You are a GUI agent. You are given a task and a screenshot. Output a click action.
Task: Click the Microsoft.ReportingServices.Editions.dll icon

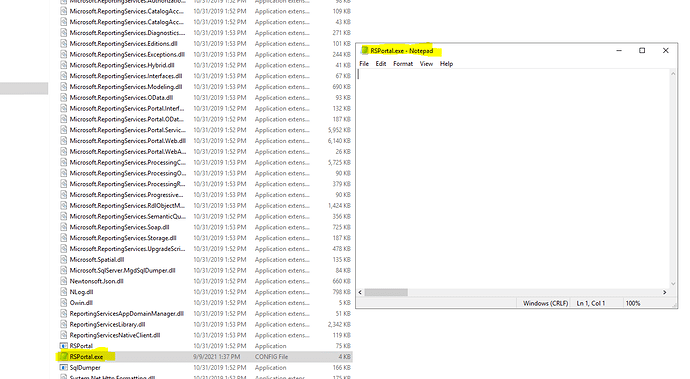[64, 44]
